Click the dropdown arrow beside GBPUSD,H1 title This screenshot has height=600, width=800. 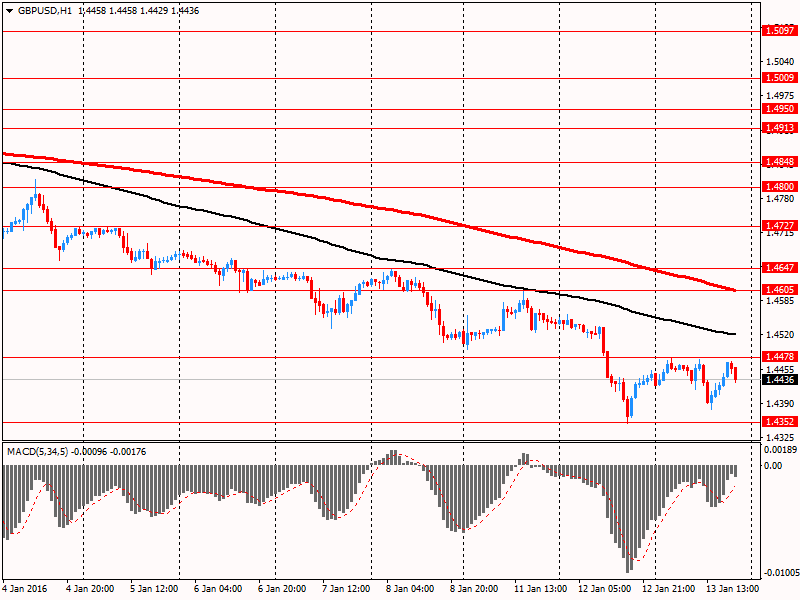click(x=9, y=10)
